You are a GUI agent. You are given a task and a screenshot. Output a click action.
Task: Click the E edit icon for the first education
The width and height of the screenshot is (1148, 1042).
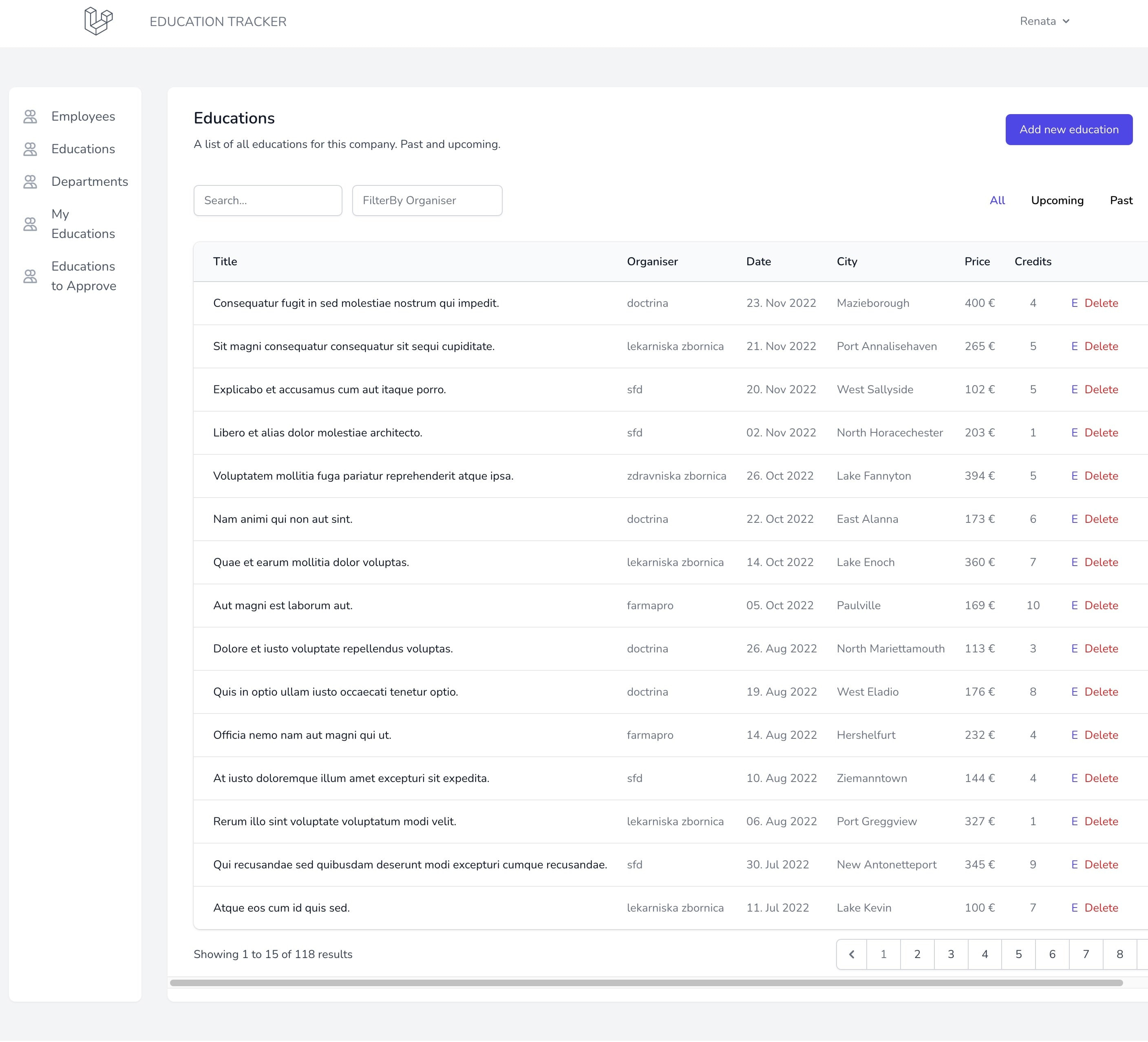pyautogui.click(x=1075, y=303)
